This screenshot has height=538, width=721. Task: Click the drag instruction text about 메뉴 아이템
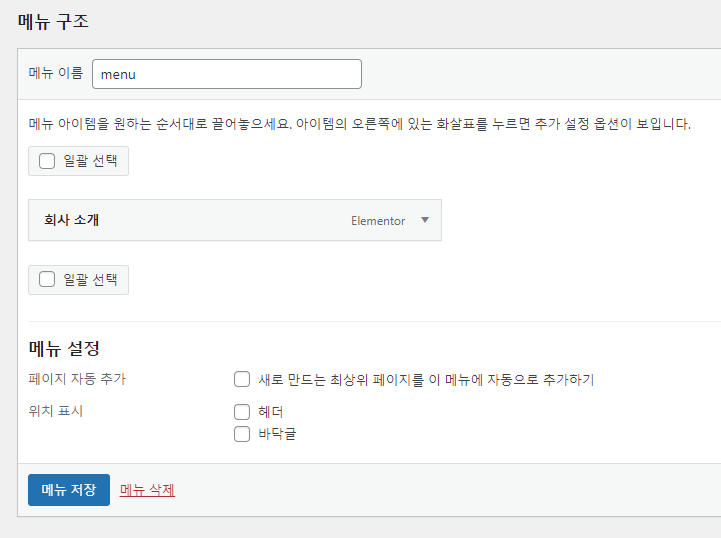360,124
